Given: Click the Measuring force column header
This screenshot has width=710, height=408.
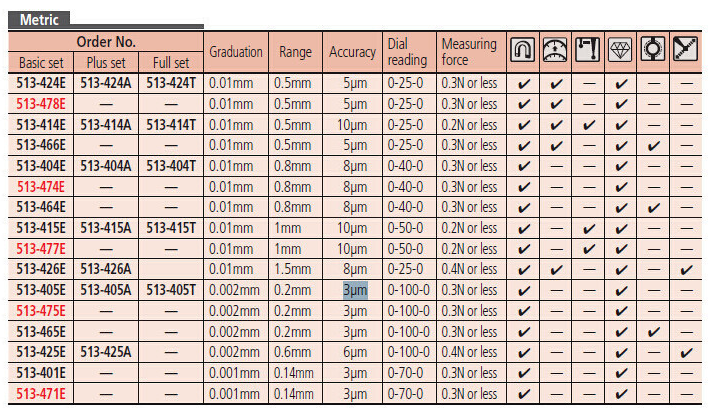Looking at the screenshot, I should click(469, 51).
